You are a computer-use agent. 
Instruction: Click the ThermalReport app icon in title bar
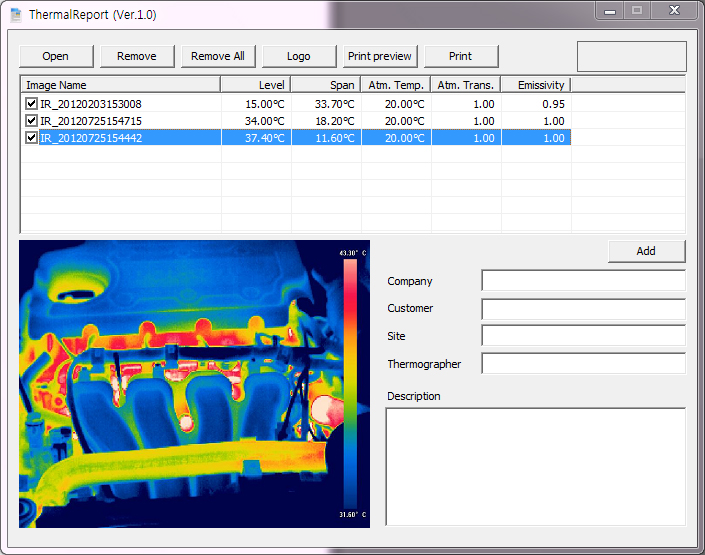click(16, 15)
